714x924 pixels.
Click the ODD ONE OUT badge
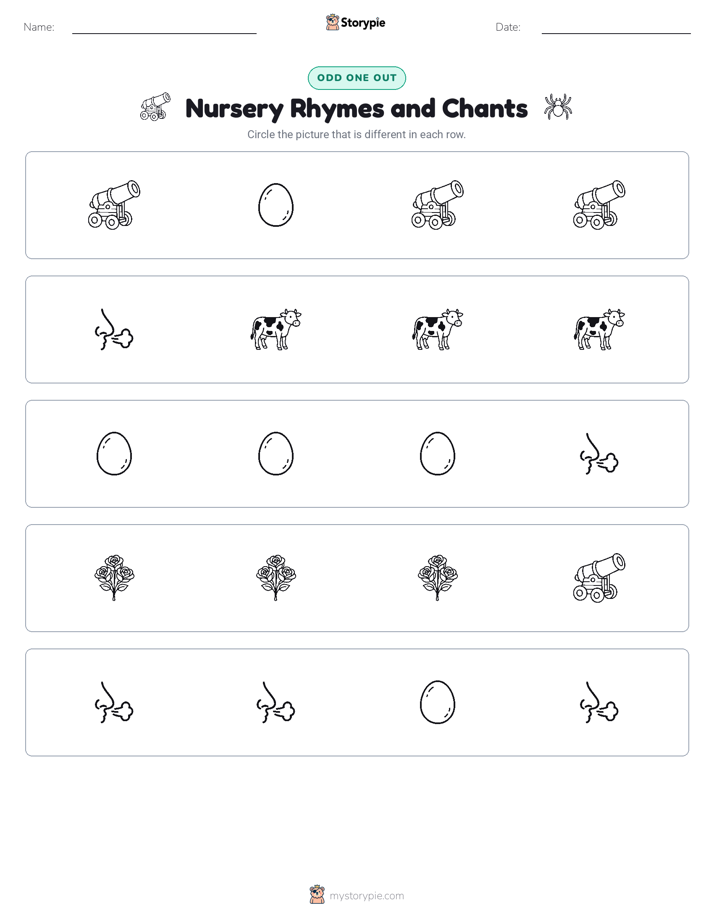(356, 78)
